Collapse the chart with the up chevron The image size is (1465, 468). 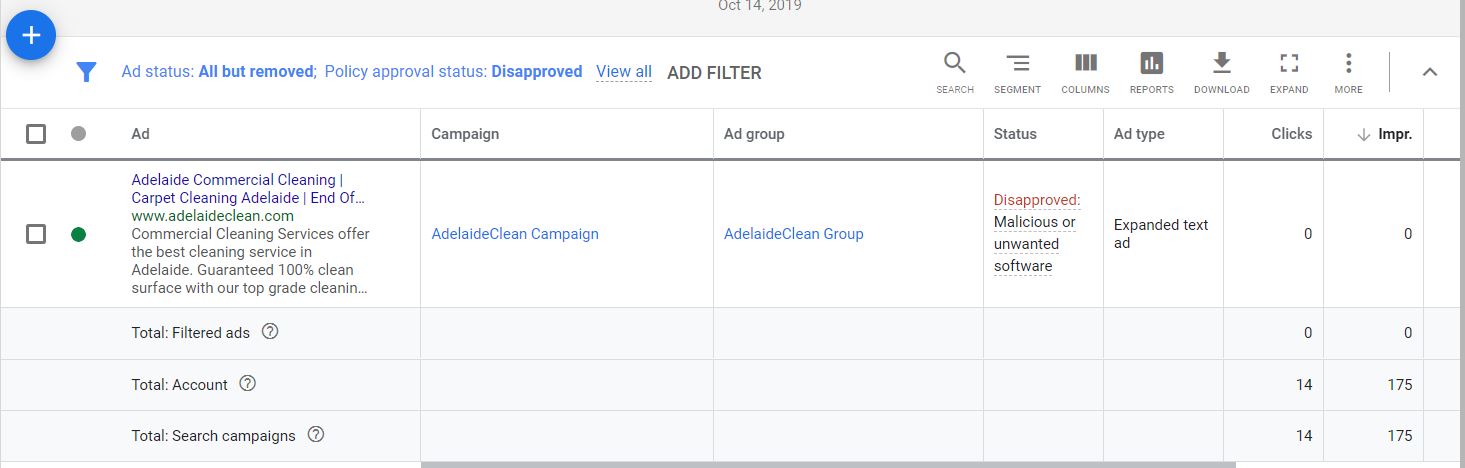tap(1430, 72)
